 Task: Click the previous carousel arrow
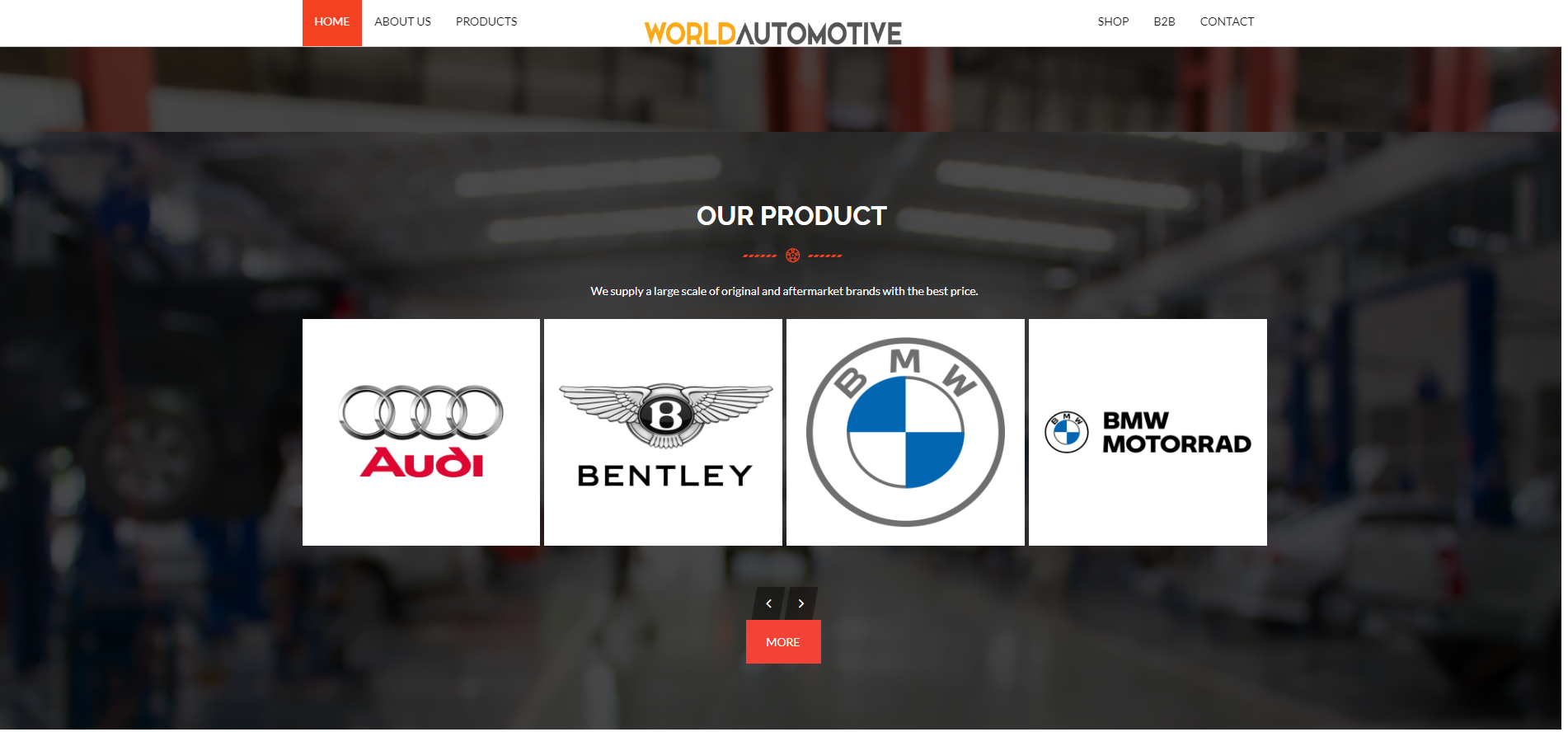pos(768,603)
